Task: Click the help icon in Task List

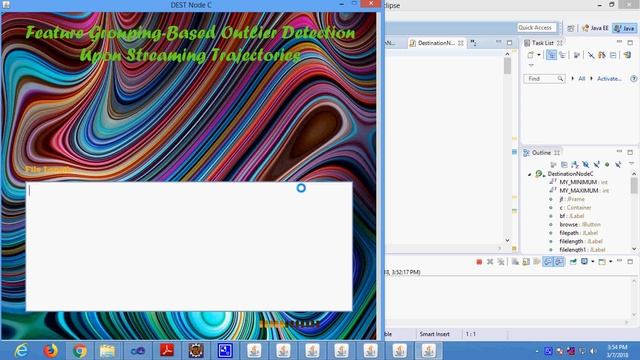Action: (x=633, y=78)
